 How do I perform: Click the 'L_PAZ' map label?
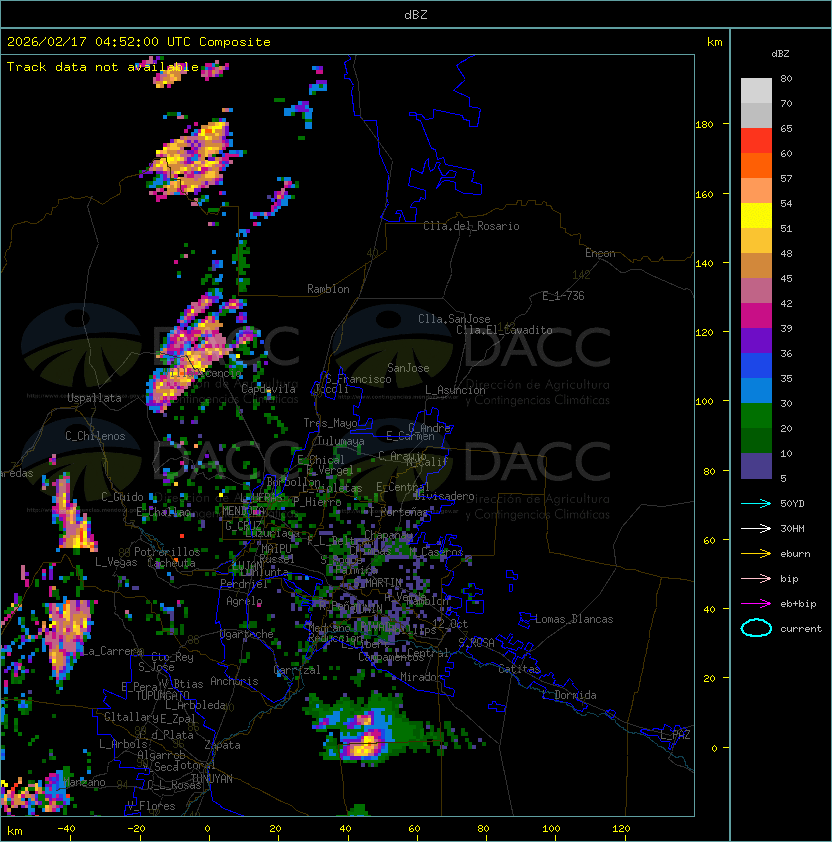(x=675, y=735)
